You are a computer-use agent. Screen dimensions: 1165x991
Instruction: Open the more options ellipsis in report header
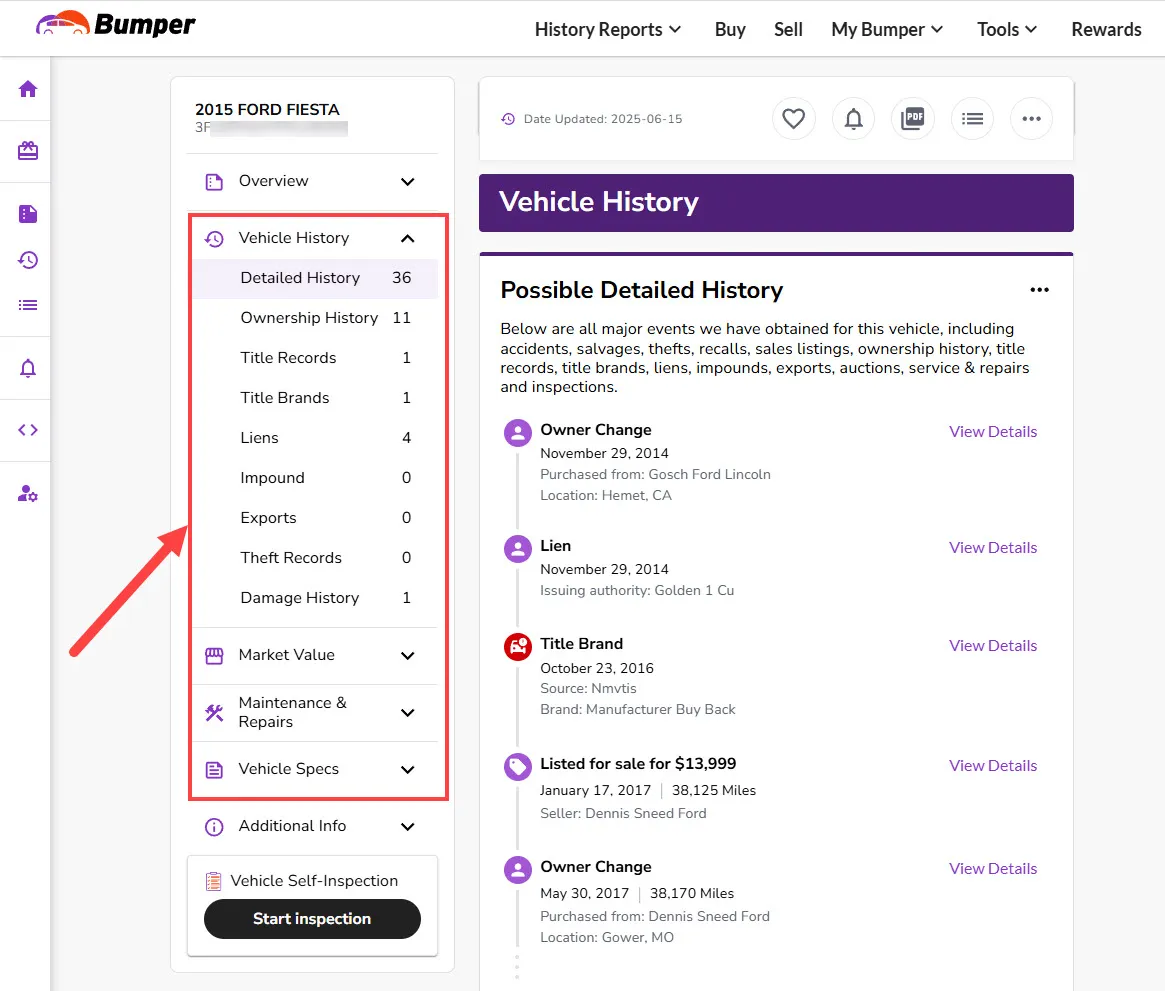coord(1031,119)
